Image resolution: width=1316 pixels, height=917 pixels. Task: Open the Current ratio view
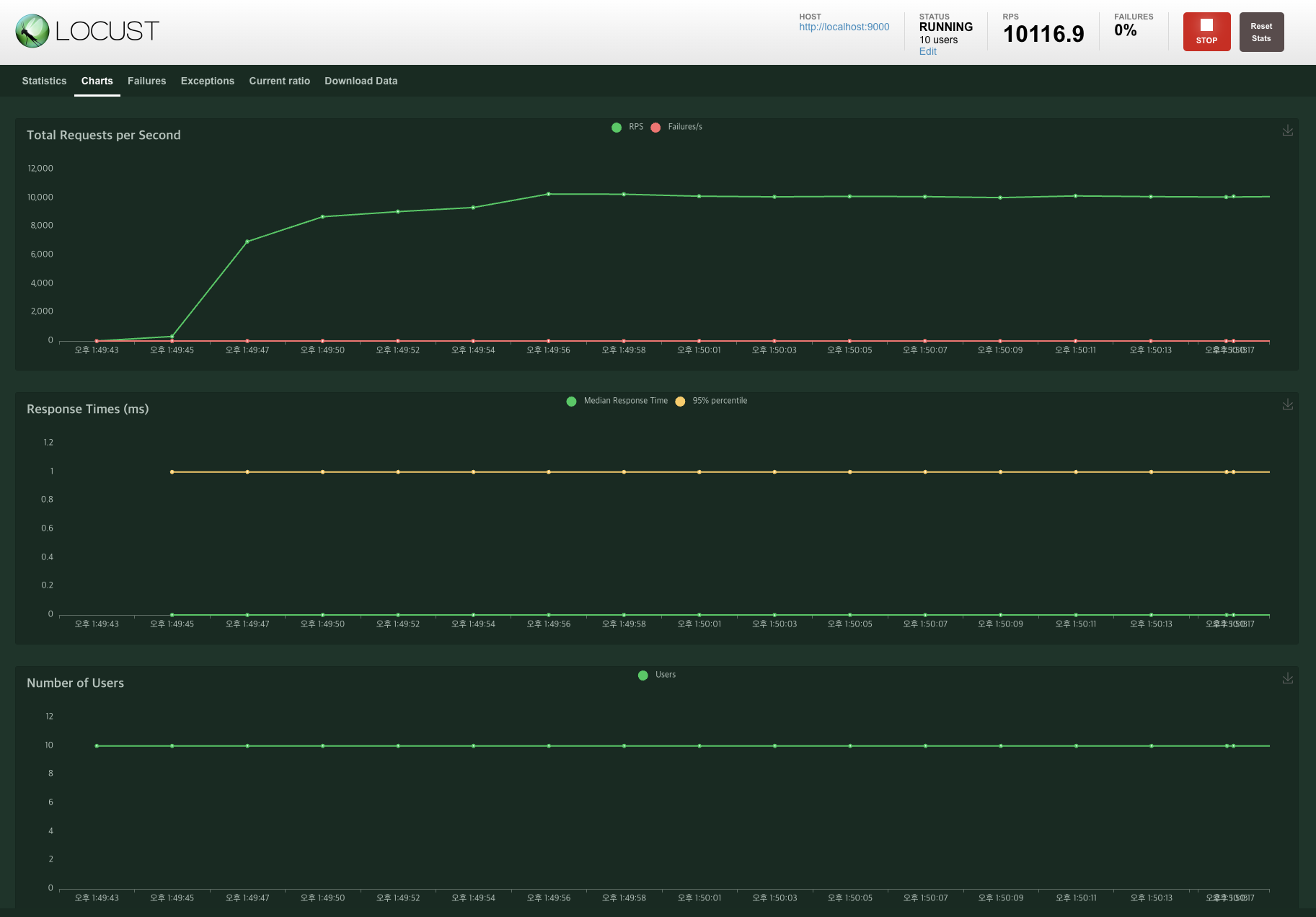click(x=279, y=81)
